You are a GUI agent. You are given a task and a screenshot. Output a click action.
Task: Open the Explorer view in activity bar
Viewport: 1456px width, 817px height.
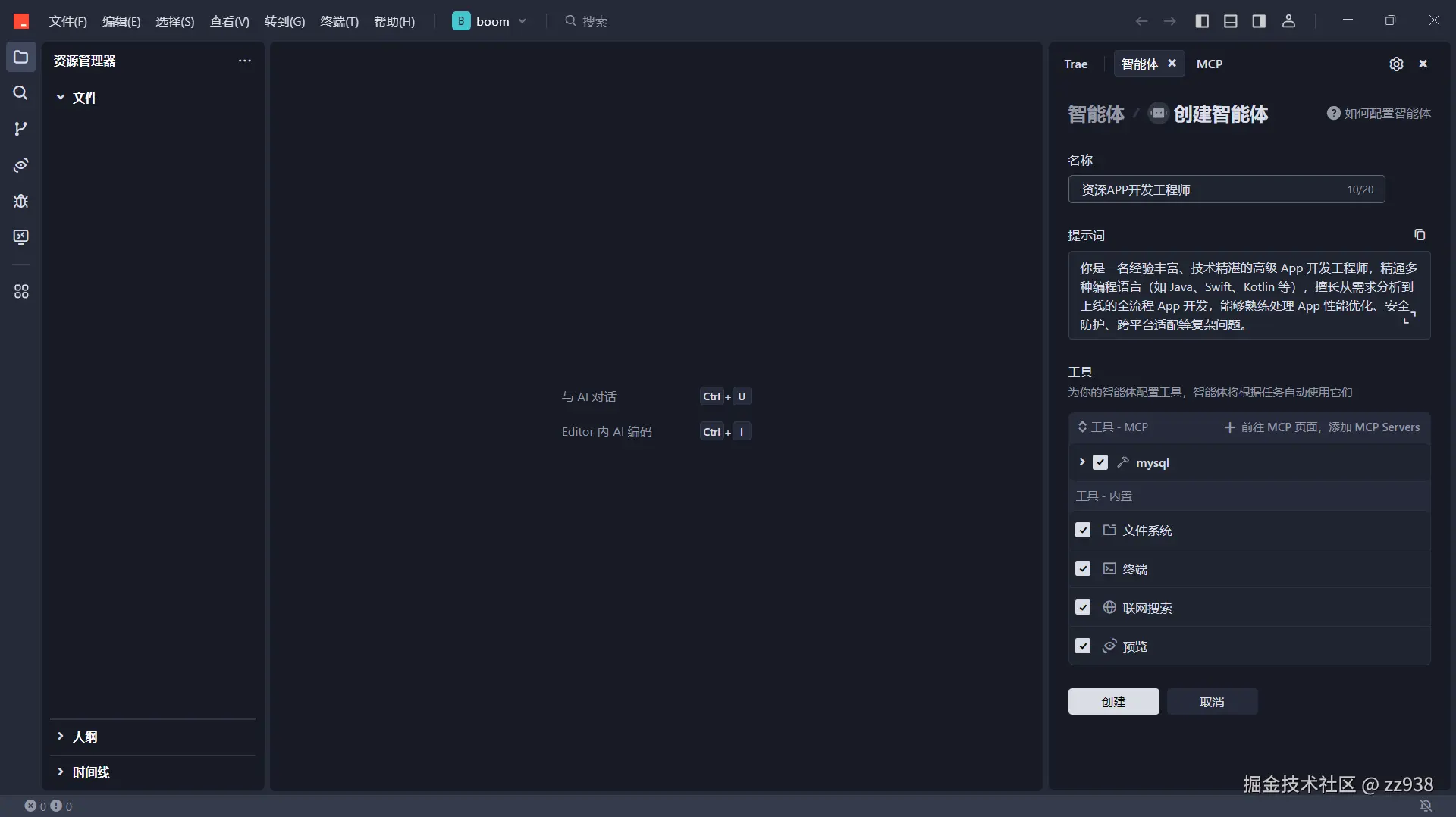tap(20, 58)
